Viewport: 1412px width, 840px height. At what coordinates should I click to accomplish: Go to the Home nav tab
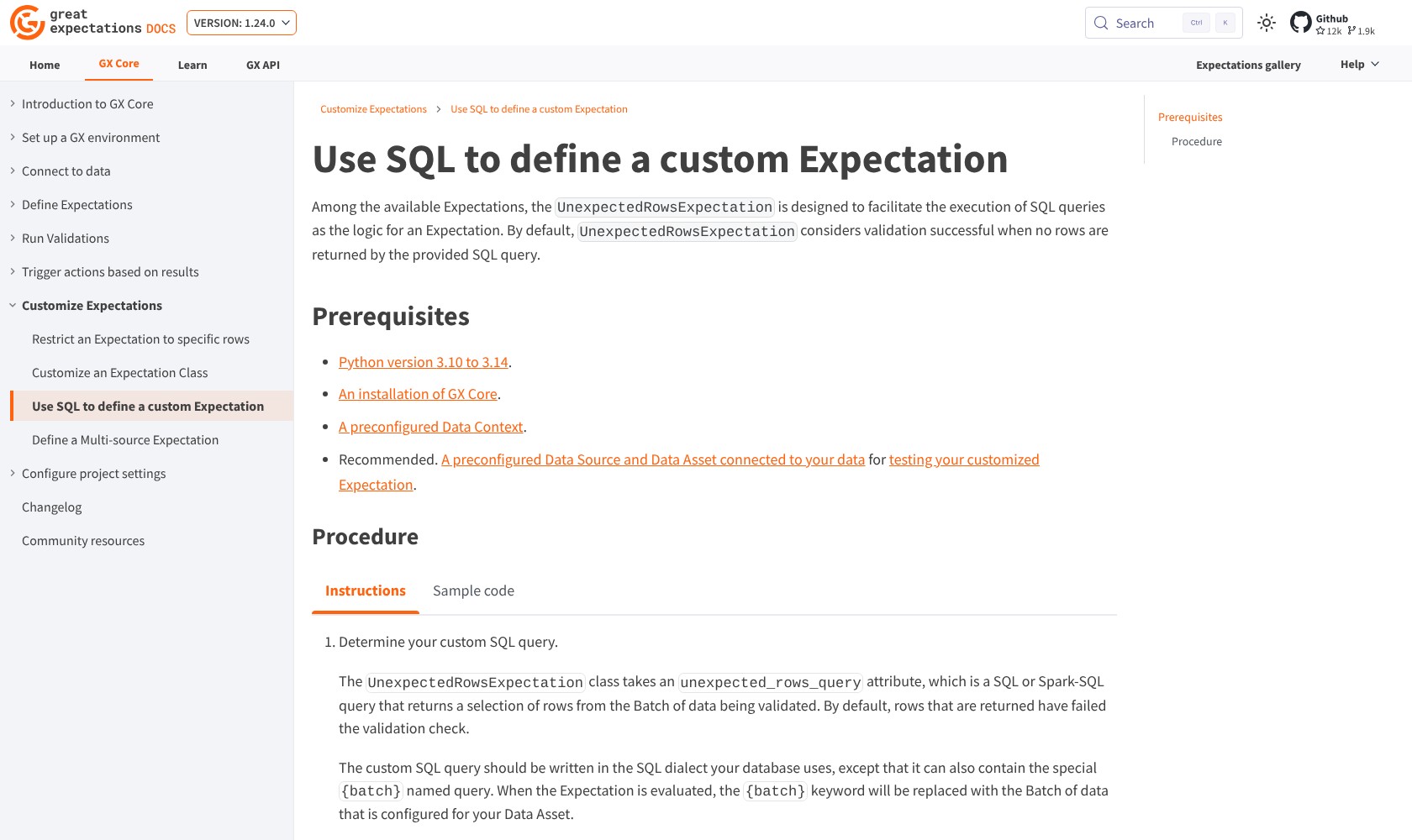click(45, 65)
